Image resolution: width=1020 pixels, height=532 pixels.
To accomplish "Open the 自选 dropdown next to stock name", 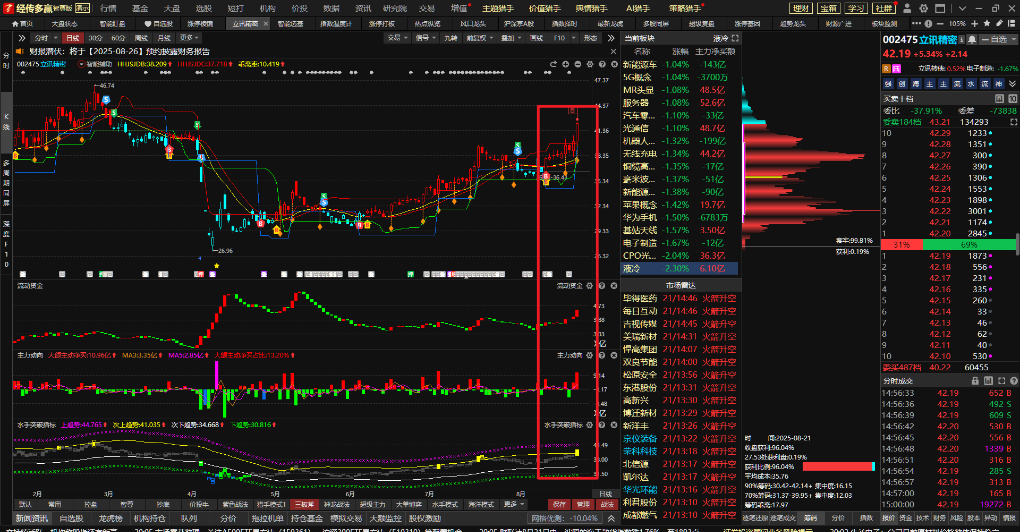I will point(999,40).
